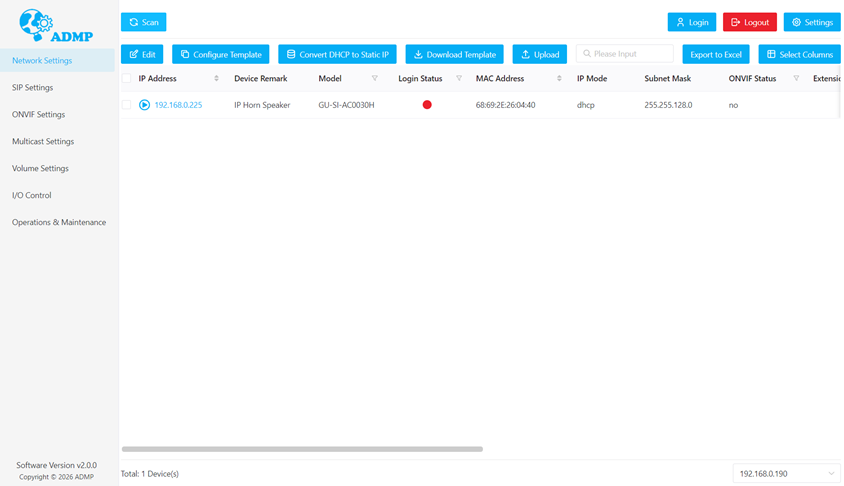844x486 pixels.
Task: Go to ONVIF Settings
Action: (57, 114)
